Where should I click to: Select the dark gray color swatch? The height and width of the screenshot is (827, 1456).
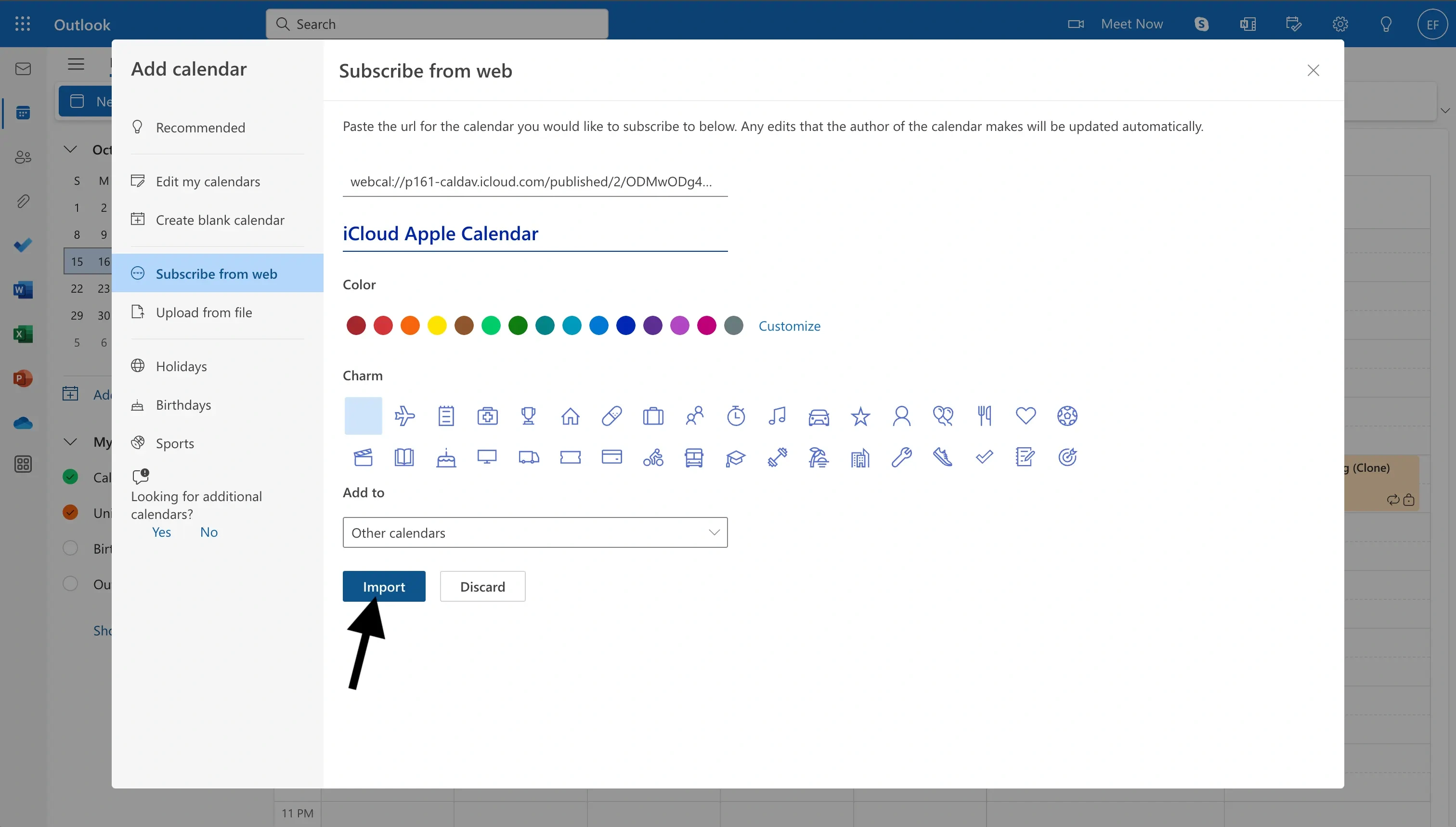click(x=735, y=325)
